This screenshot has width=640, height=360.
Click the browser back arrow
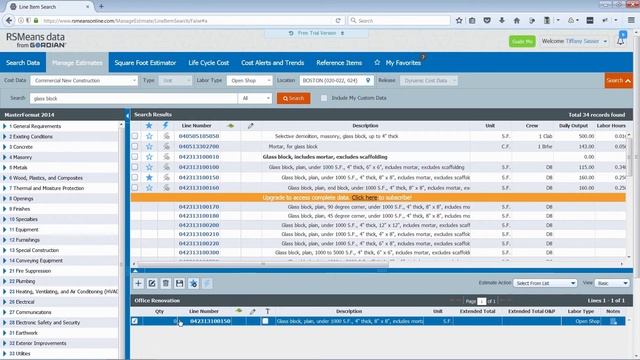point(9,20)
